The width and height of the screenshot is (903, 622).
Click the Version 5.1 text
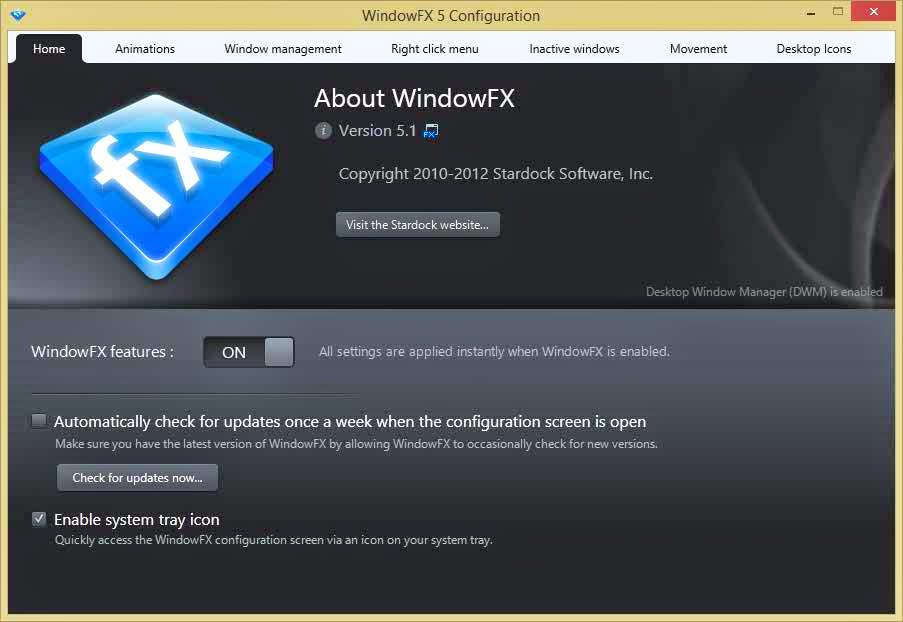point(377,131)
